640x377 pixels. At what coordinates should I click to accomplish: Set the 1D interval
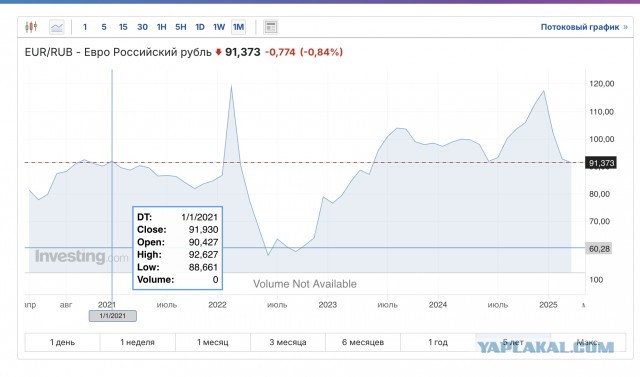[200, 27]
